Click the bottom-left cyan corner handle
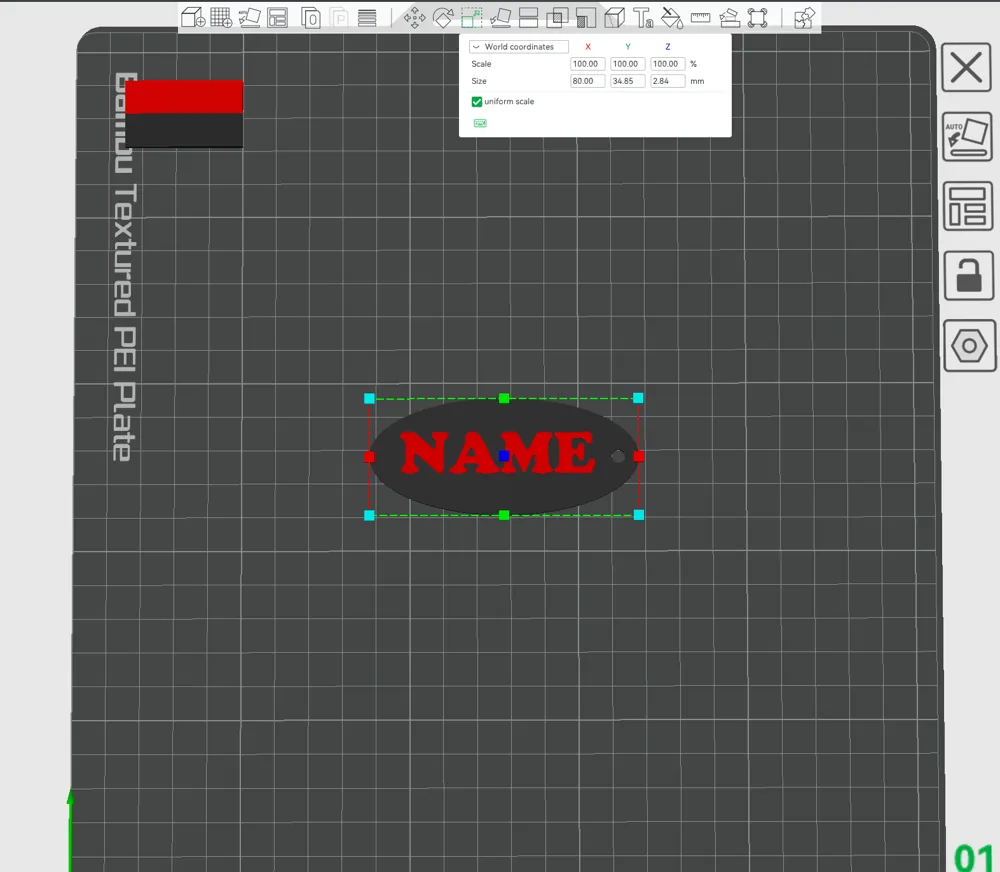 pos(369,515)
